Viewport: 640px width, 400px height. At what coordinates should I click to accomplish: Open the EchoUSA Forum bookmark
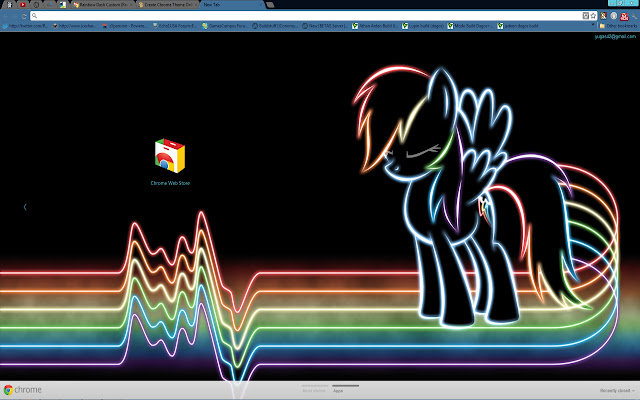tap(175, 26)
